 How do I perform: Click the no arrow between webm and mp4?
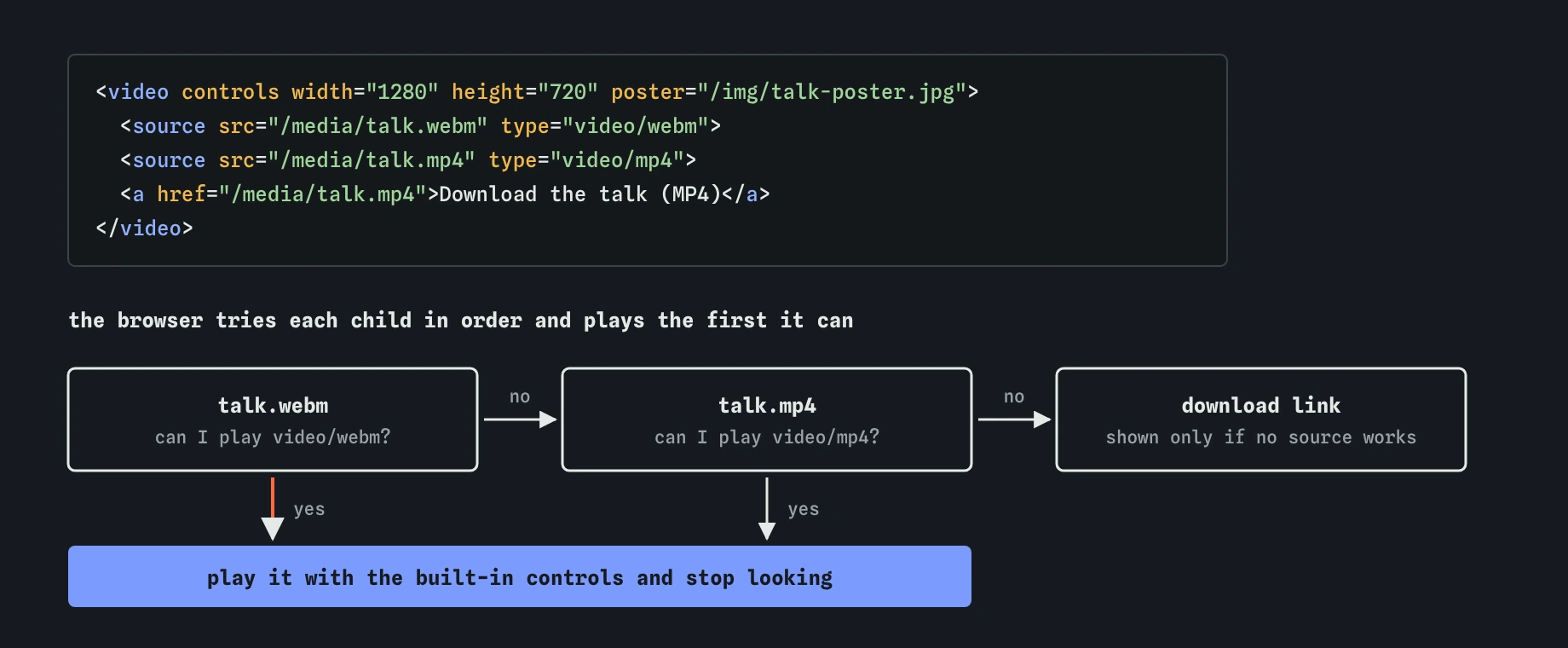[520, 419]
